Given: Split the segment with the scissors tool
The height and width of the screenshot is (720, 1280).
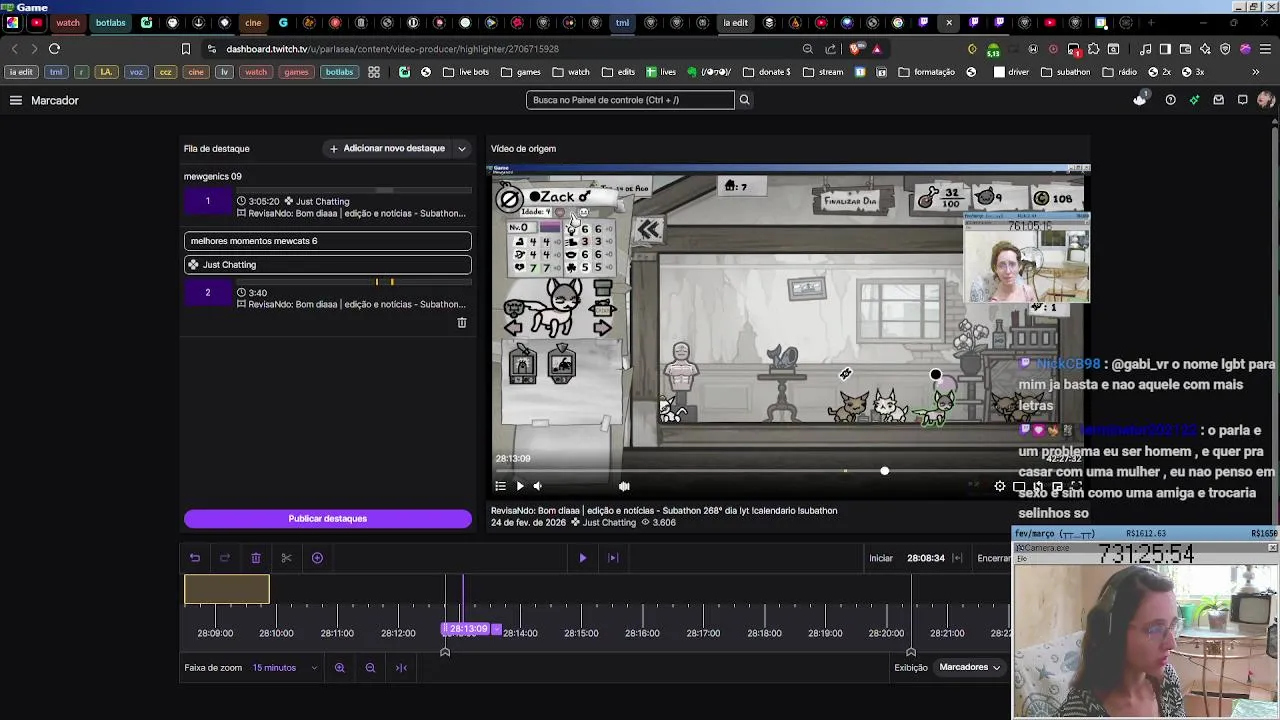Looking at the screenshot, I should (x=286, y=558).
